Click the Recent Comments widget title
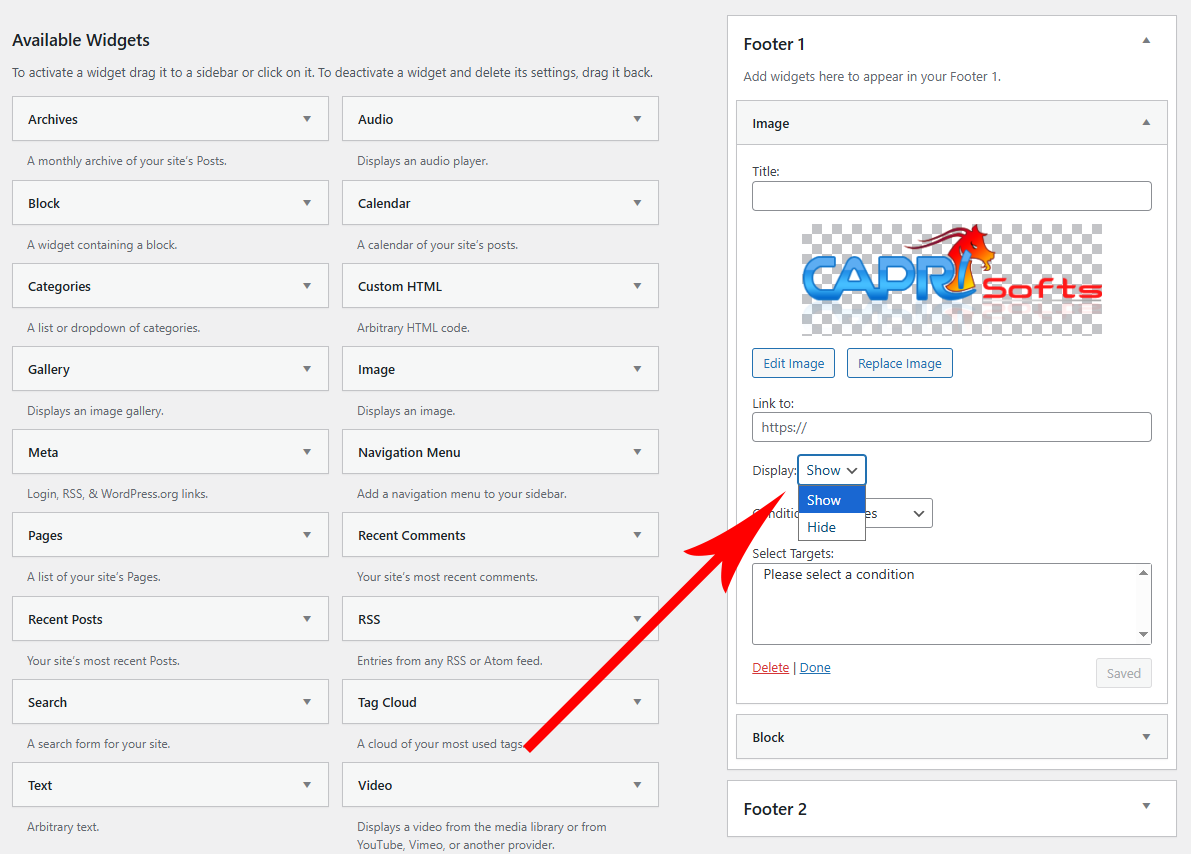 point(412,536)
